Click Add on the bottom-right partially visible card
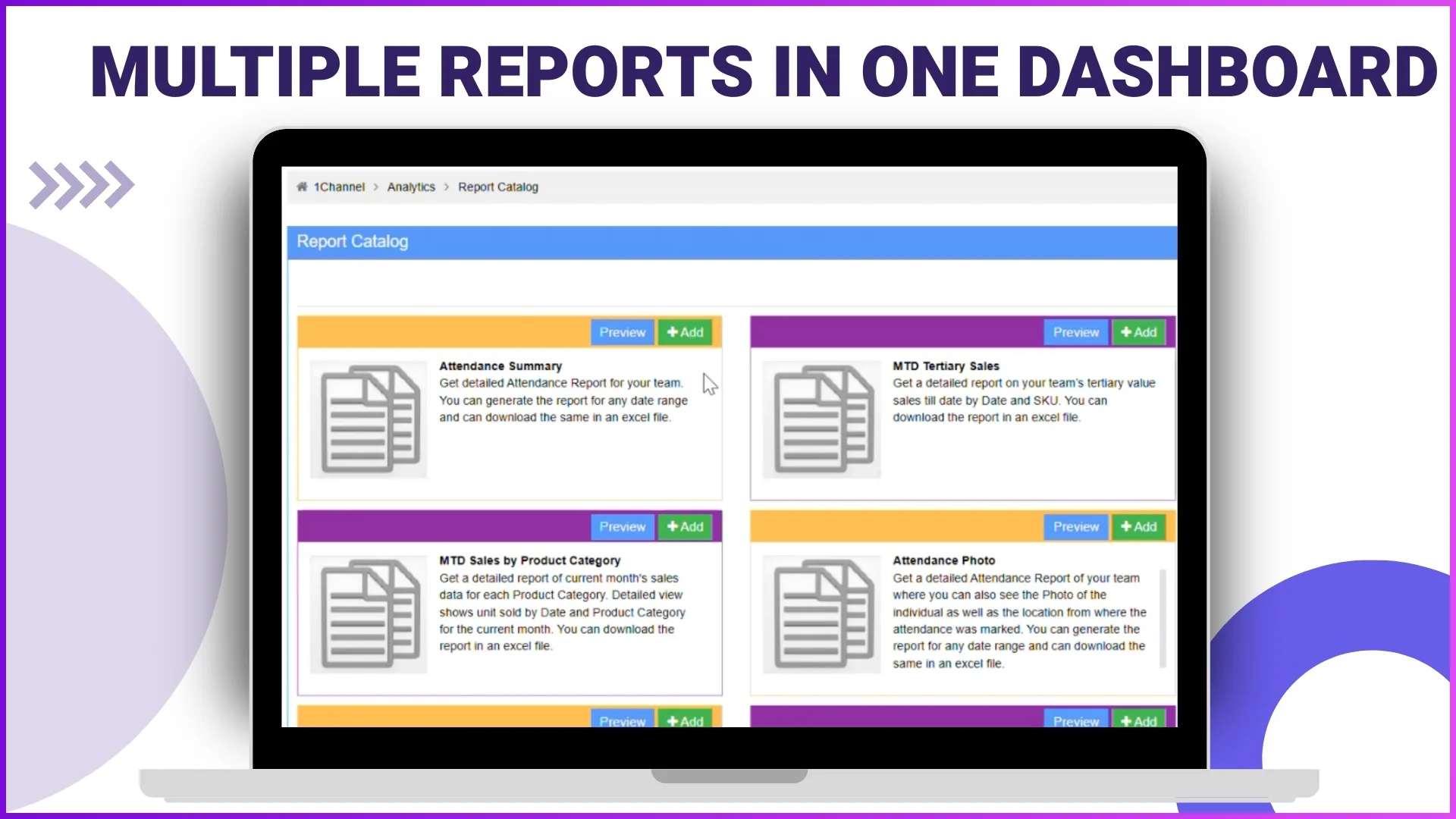This screenshot has height=819, width=1456. click(1138, 721)
